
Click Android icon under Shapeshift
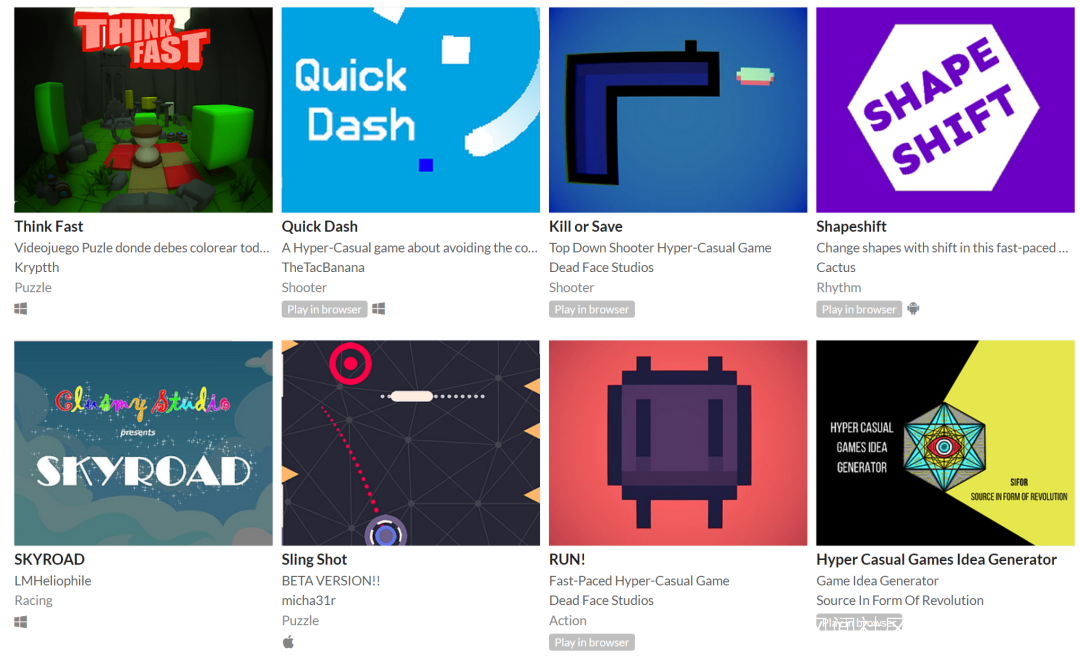coord(913,309)
